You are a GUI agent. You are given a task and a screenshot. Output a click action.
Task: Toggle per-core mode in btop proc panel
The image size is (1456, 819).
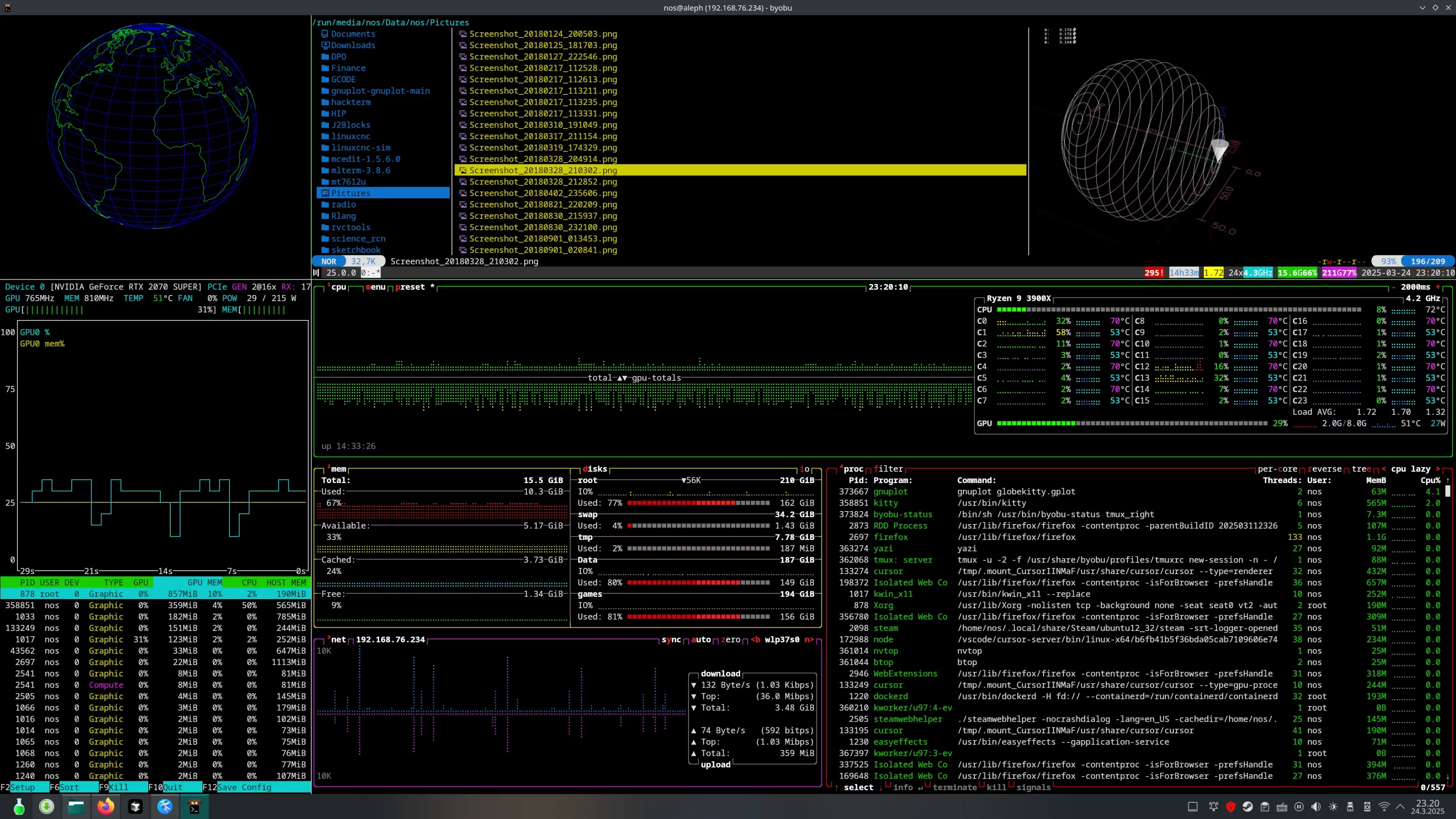point(1277,469)
